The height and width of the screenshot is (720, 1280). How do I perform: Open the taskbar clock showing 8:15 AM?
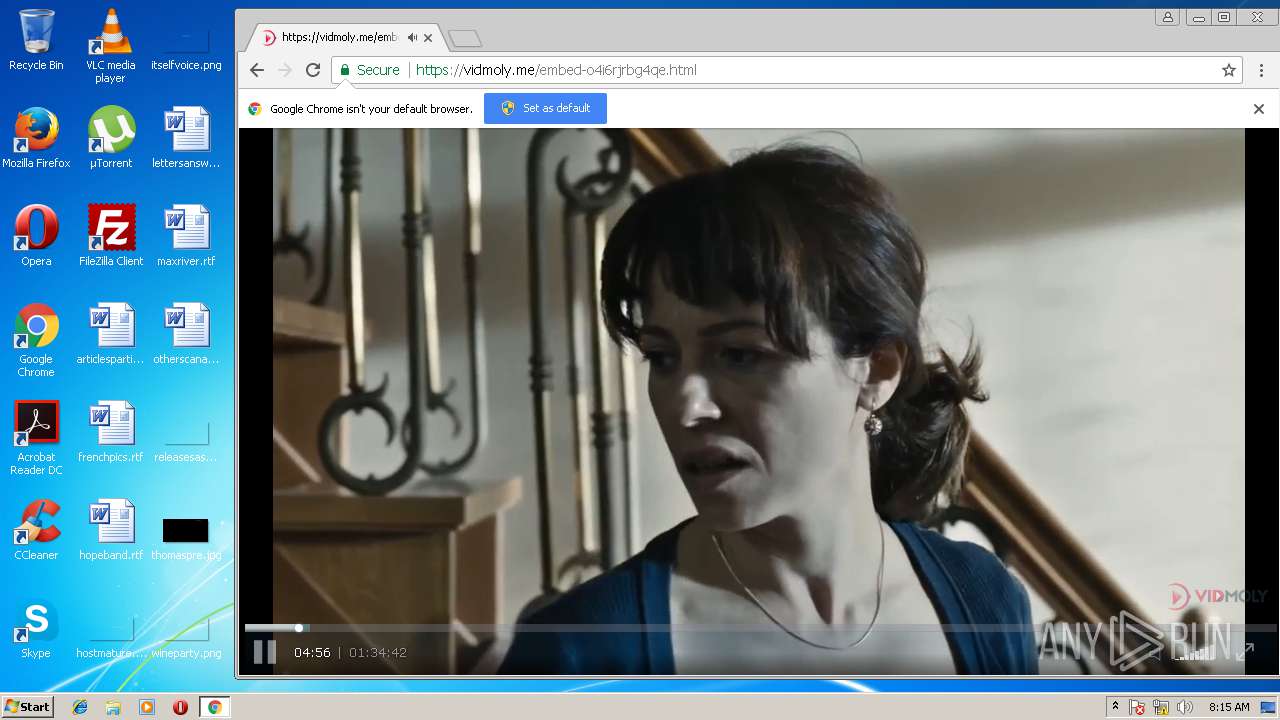(1229, 707)
